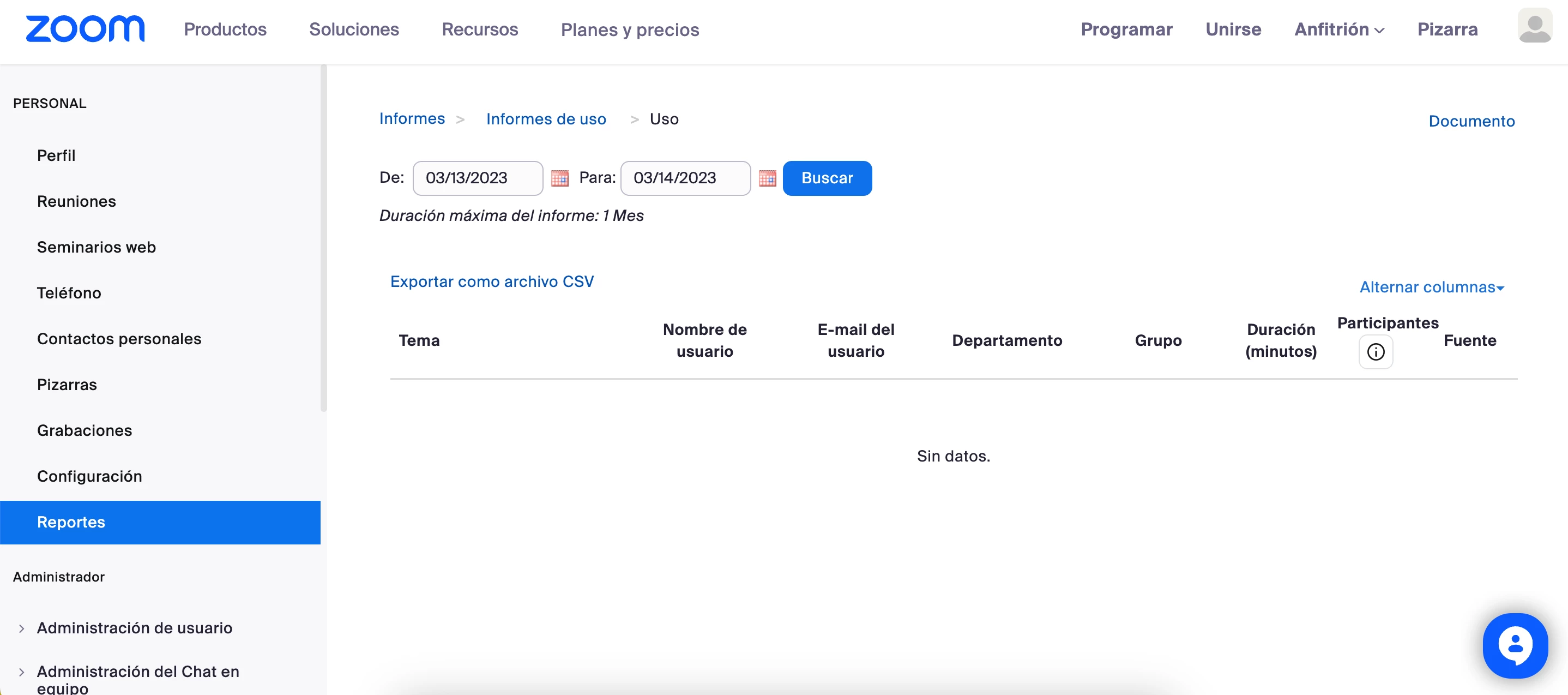Viewport: 1568px width, 695px height.
Task: Open the Productos menu
Action: click(225, 29)
